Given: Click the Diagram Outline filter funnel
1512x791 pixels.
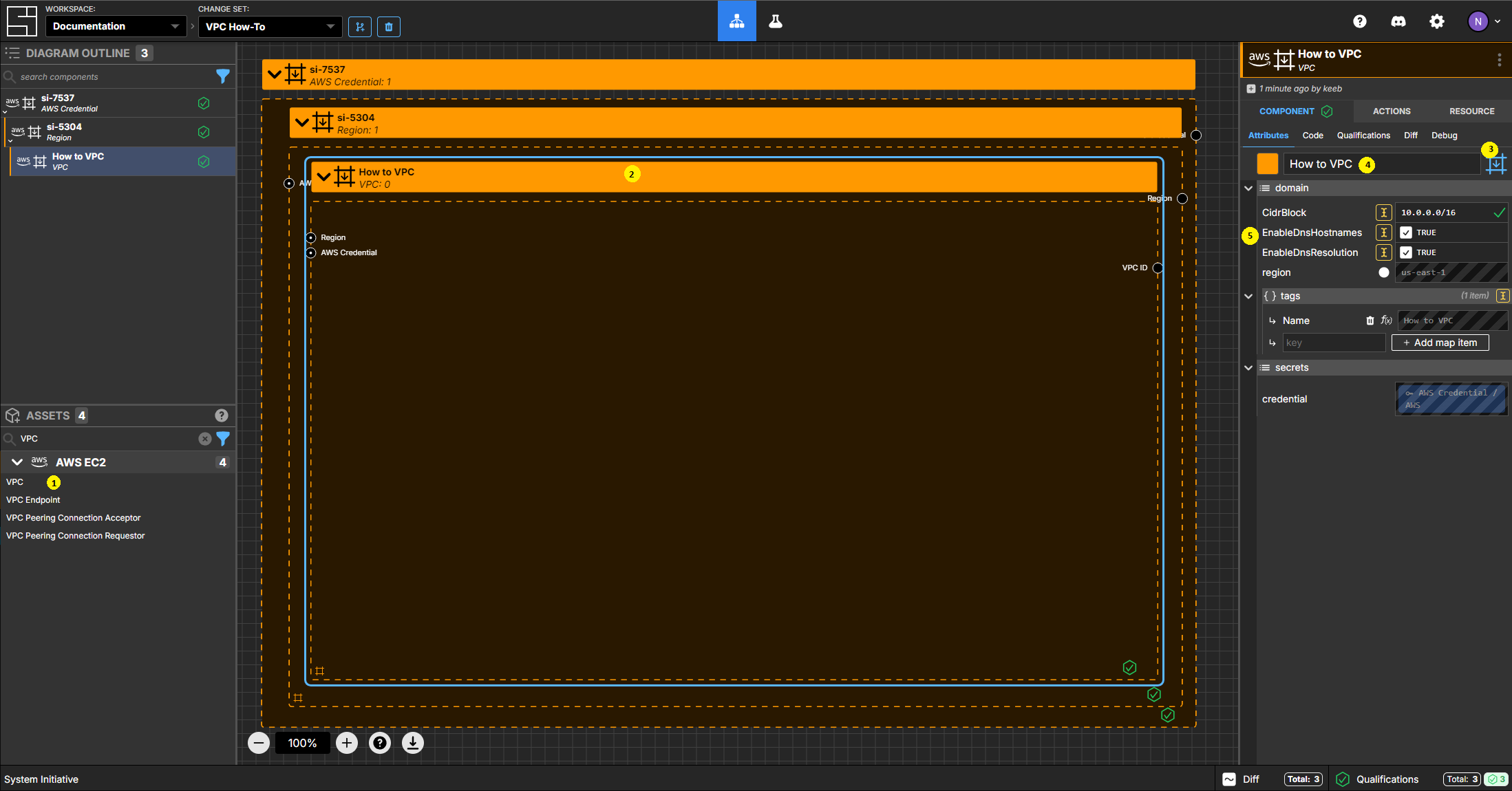Looking at the screenshot, I should click(222, 76).
